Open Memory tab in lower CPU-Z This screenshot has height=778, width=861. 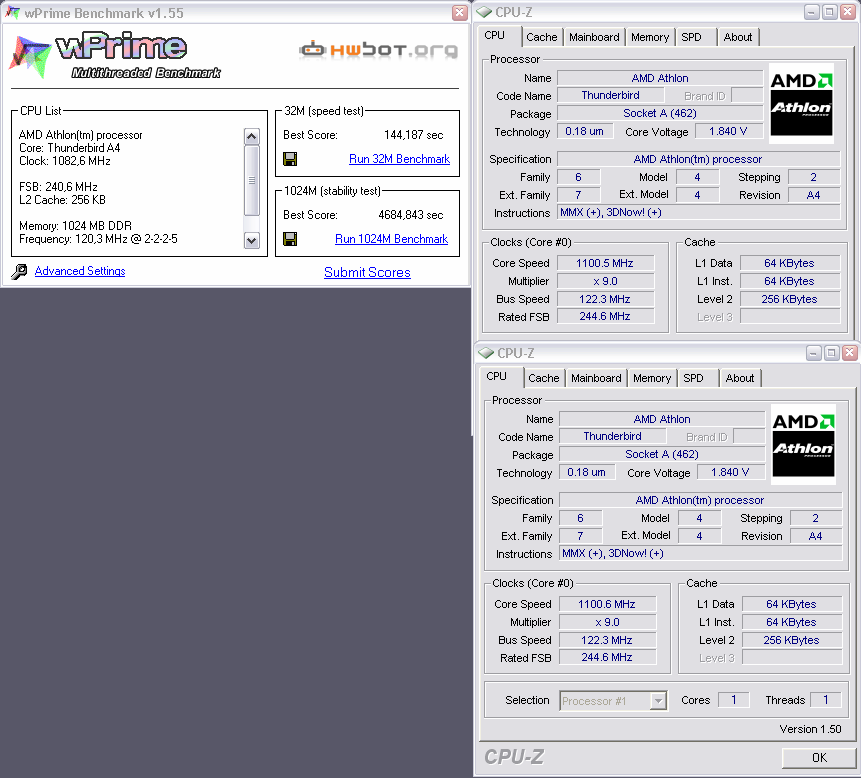[x=652, y=378]
